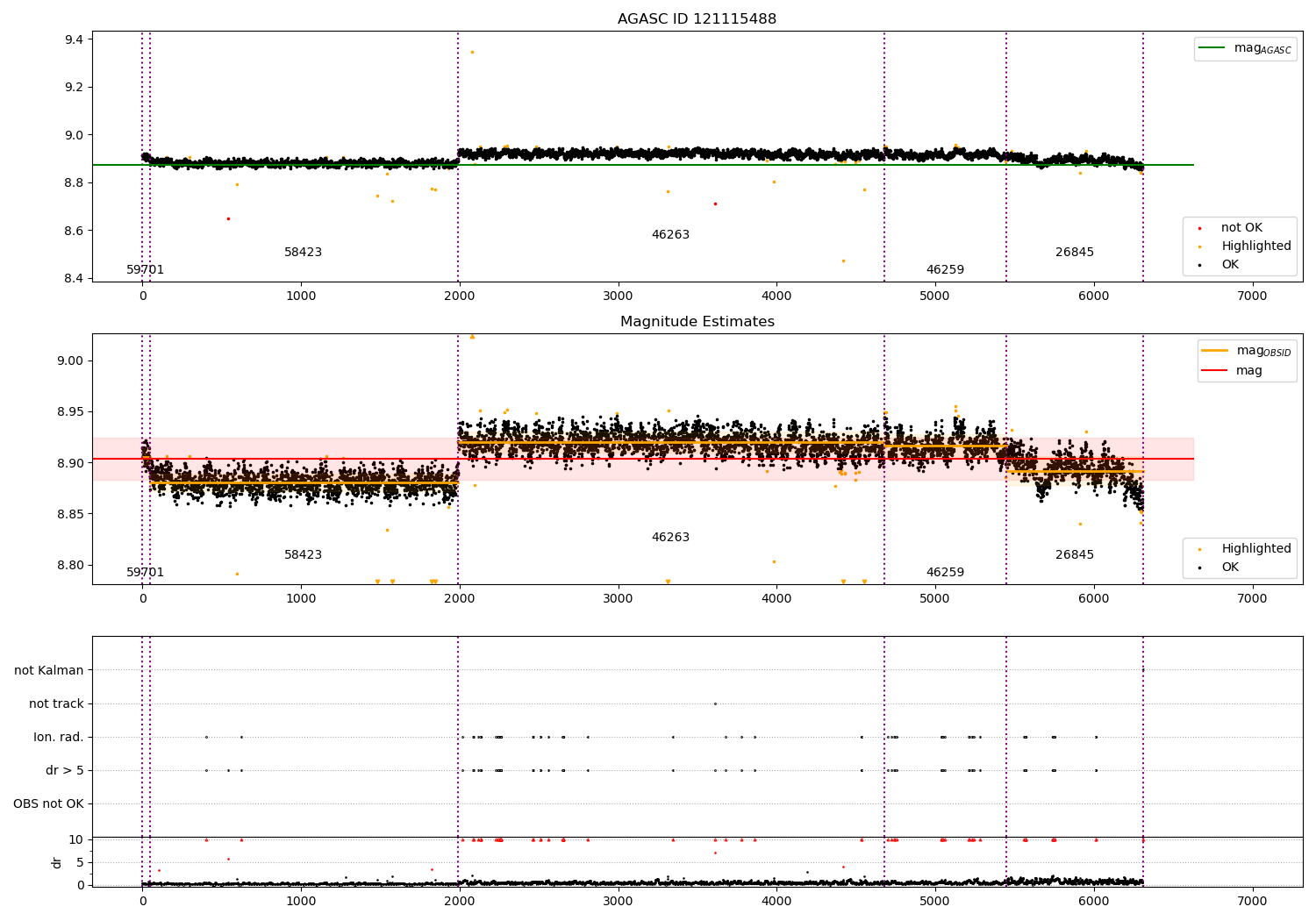Click the 7000 x-axis tick of top plot
This screenshot has width=1316, height=921.
click(1252, 296)
